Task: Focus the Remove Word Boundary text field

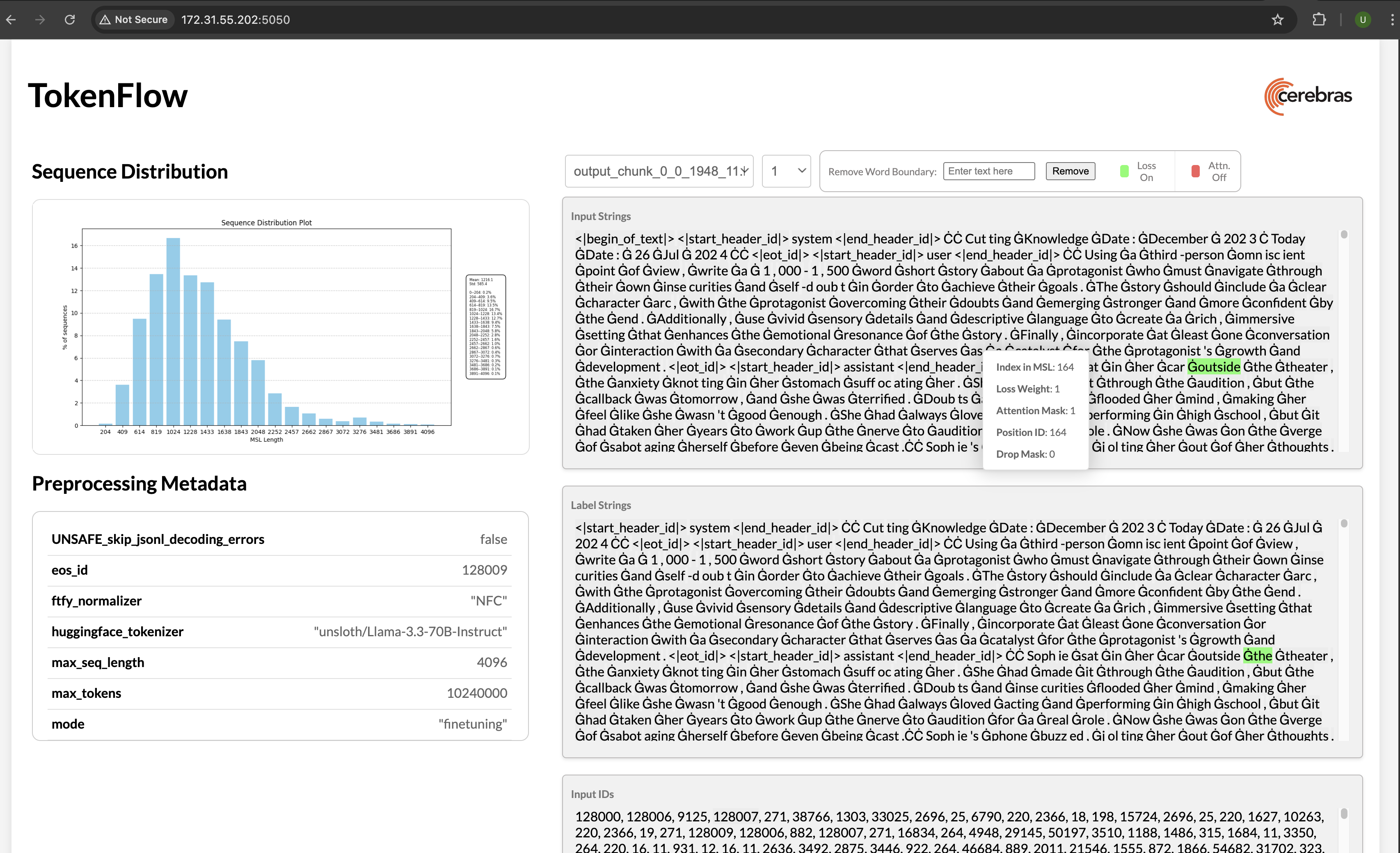Action: click(x=988, y=171)
